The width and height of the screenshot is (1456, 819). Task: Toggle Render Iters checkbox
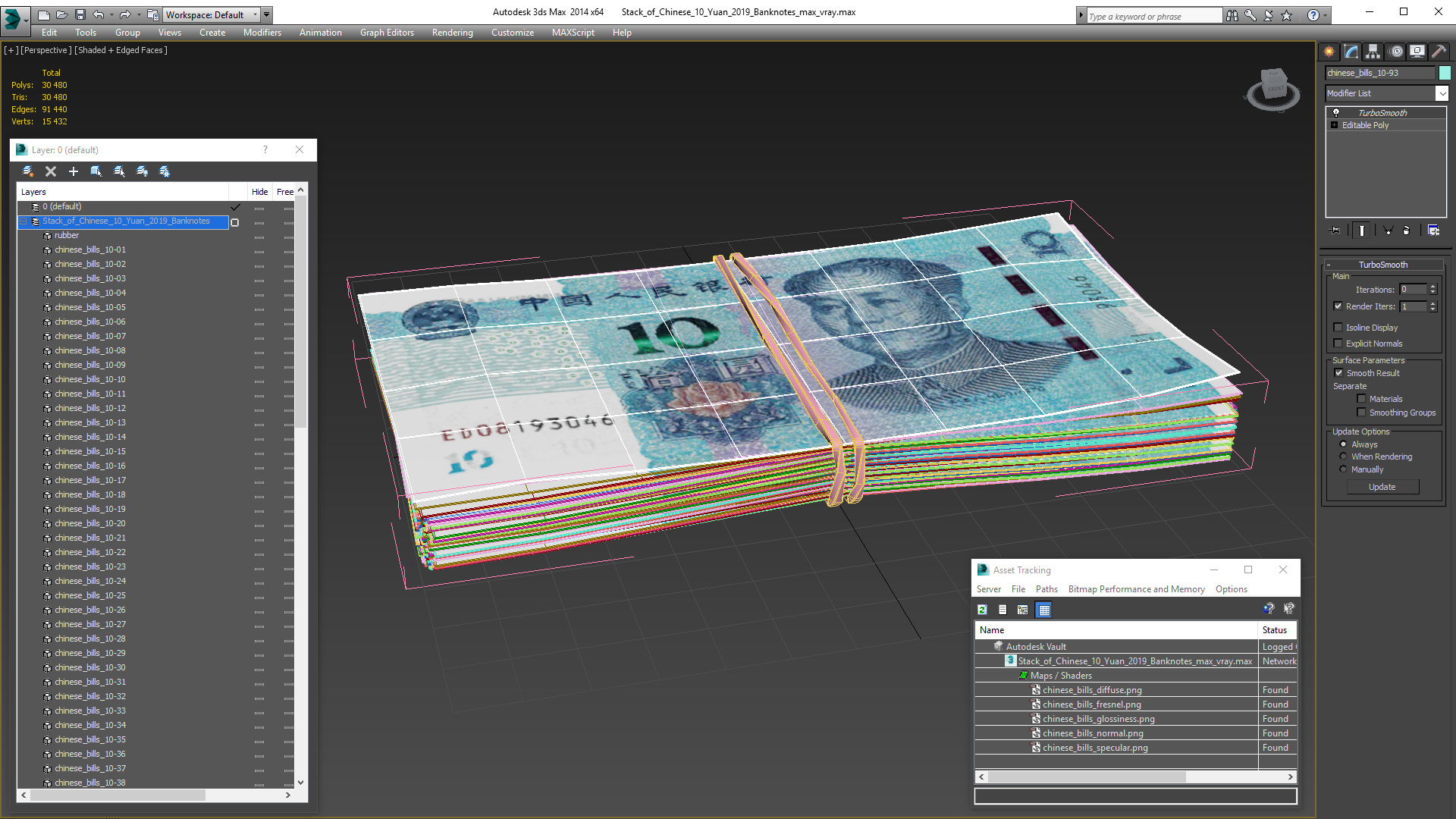[1338, 306]
